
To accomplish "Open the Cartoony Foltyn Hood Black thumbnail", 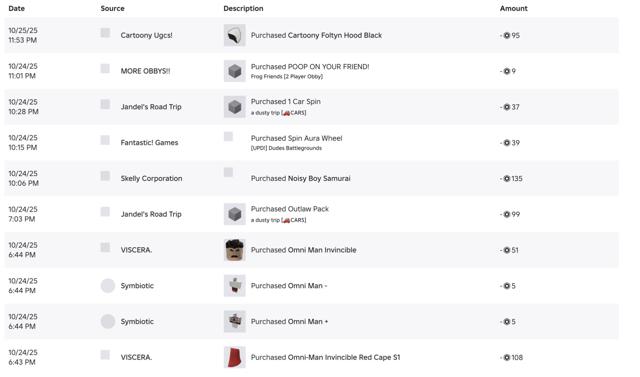I will 235,35.
